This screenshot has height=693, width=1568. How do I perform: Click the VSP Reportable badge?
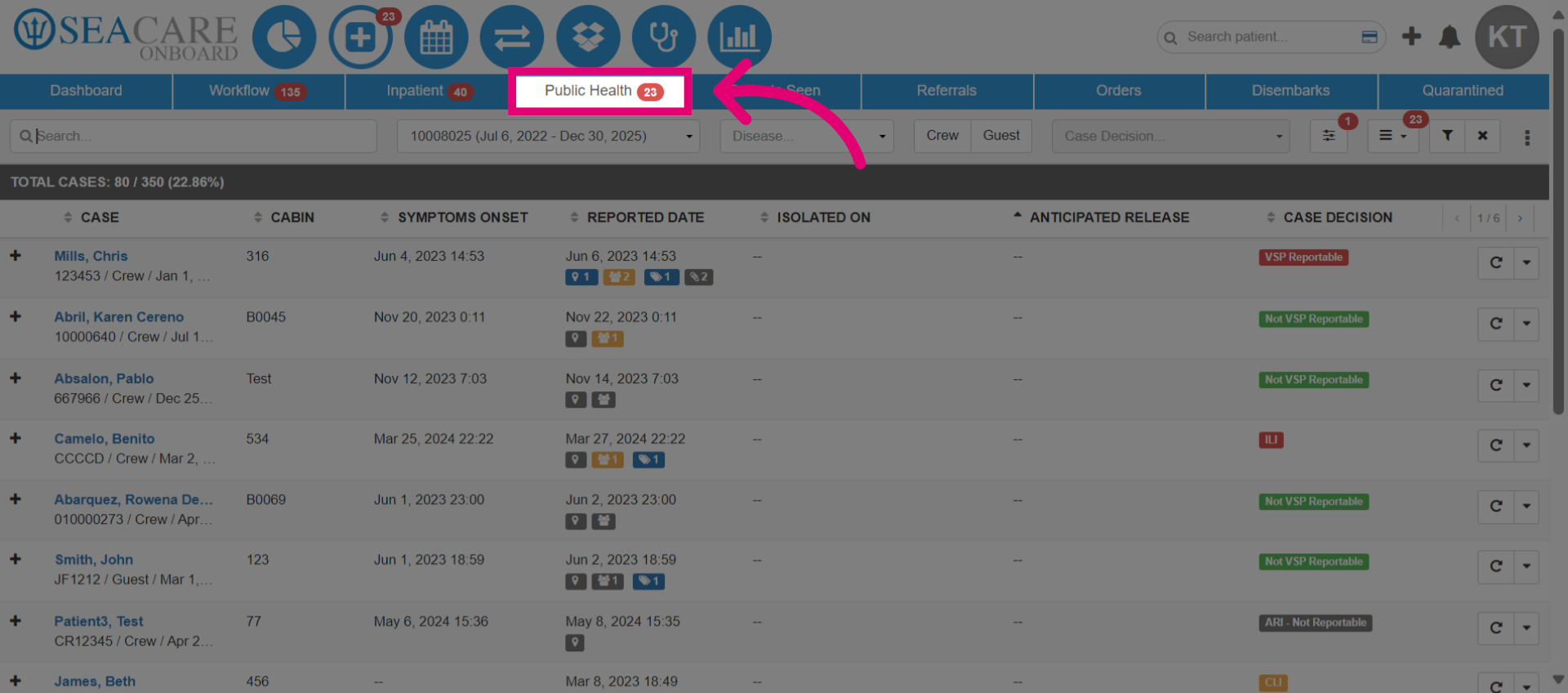pos(1303,257)
